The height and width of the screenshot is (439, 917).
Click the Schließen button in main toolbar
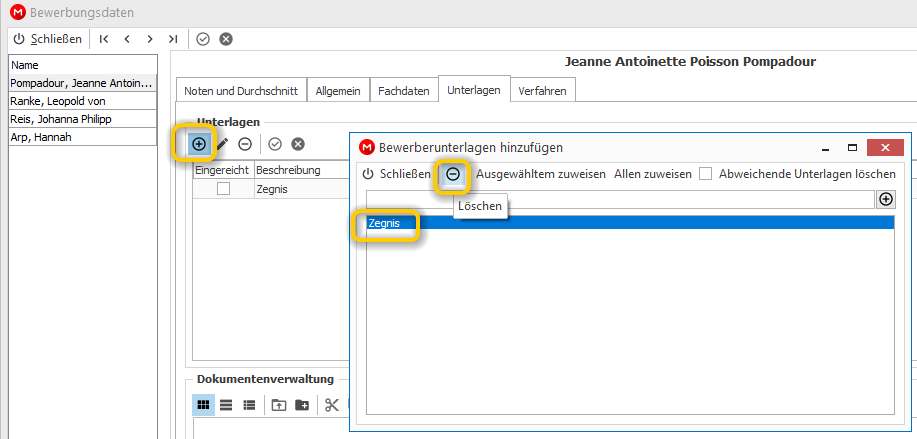(x=48, y=39)
